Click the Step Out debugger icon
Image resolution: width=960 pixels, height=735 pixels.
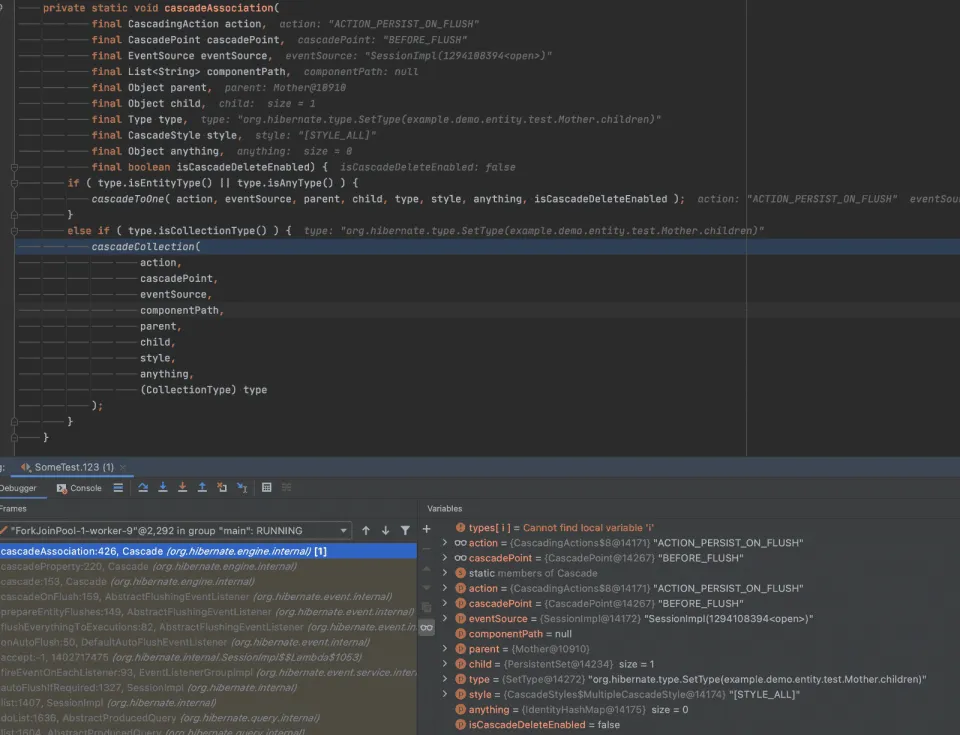pyautogui.click(x=202, y=488)
